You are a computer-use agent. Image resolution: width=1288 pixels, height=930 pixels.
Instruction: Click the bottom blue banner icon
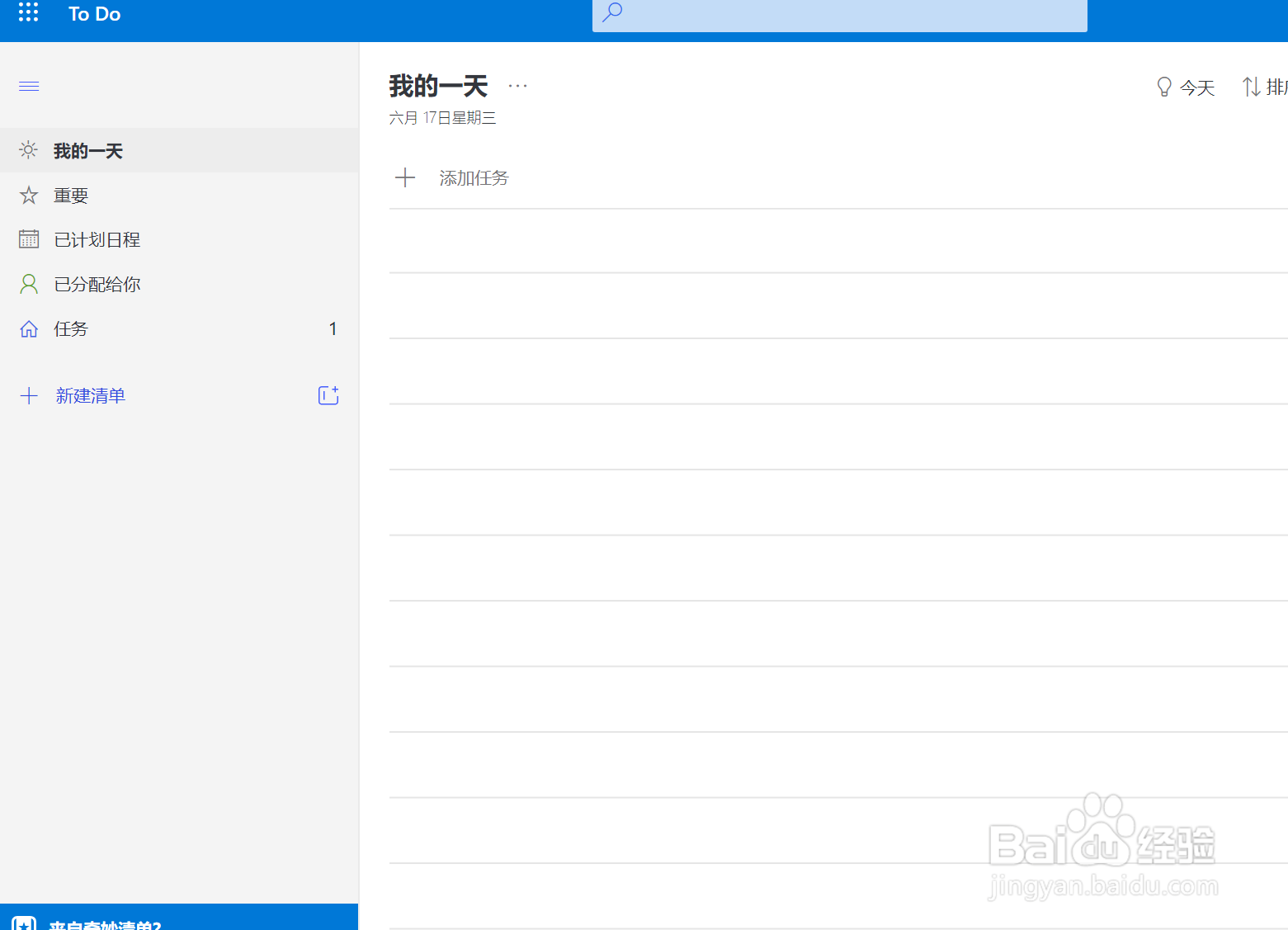tap(24, 923)
